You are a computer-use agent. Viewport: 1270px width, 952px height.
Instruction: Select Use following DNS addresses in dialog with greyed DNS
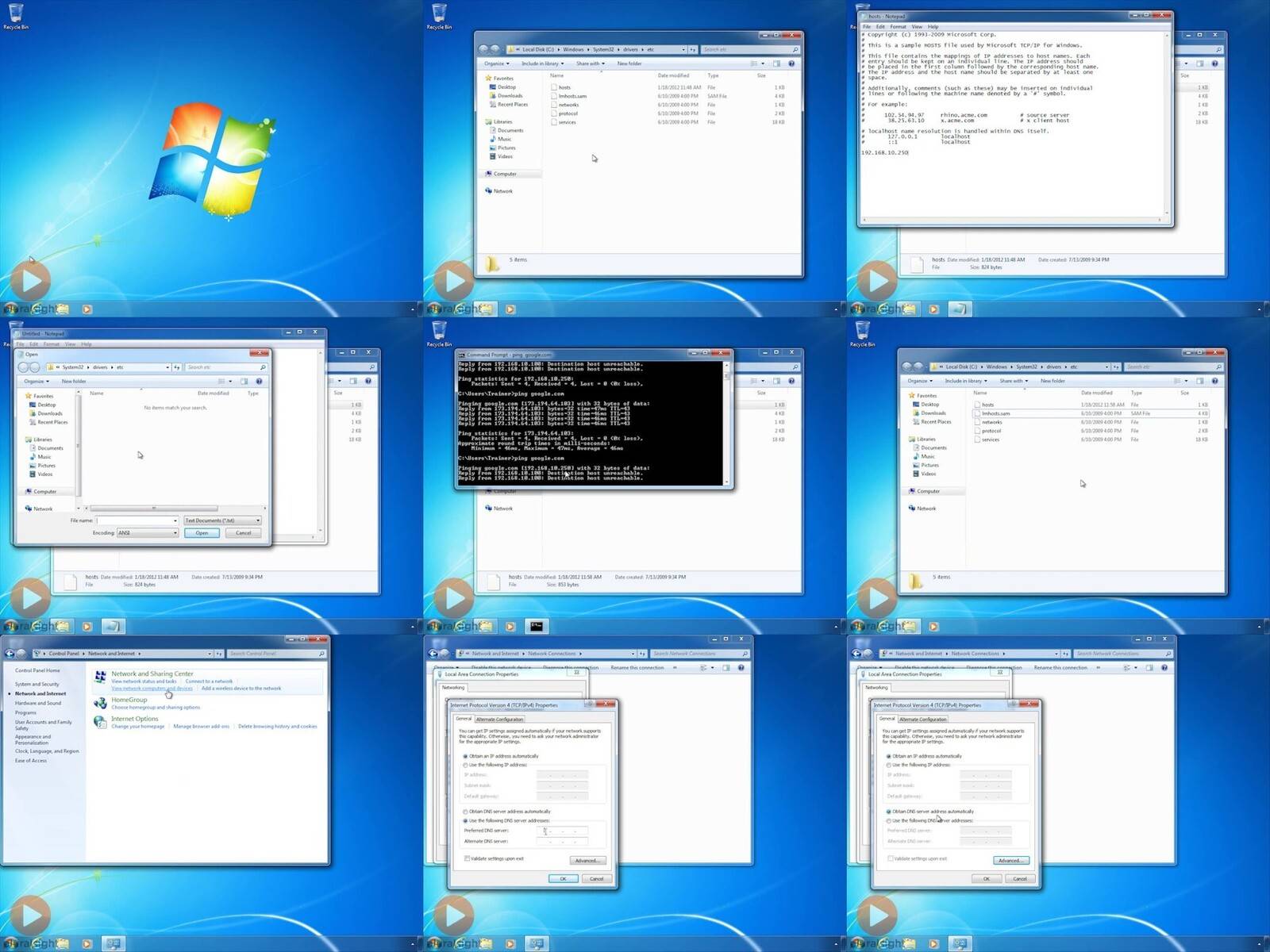pos(889,820)
